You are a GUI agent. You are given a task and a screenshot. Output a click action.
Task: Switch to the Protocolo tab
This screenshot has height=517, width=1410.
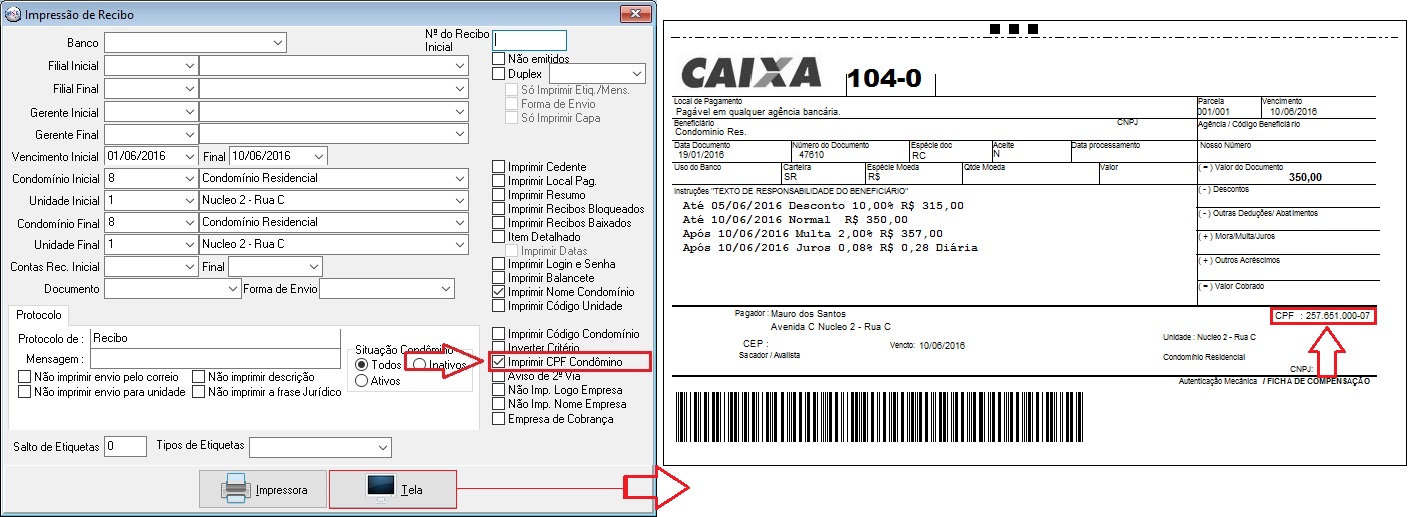coord(39,314)
